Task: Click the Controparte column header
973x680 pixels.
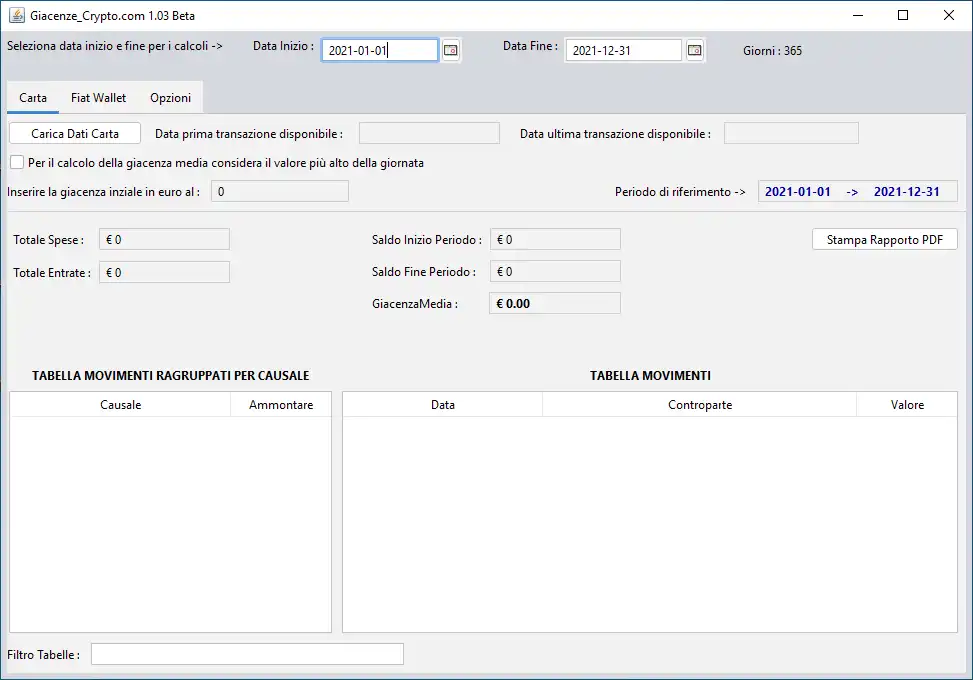Action: click(700, 404)
